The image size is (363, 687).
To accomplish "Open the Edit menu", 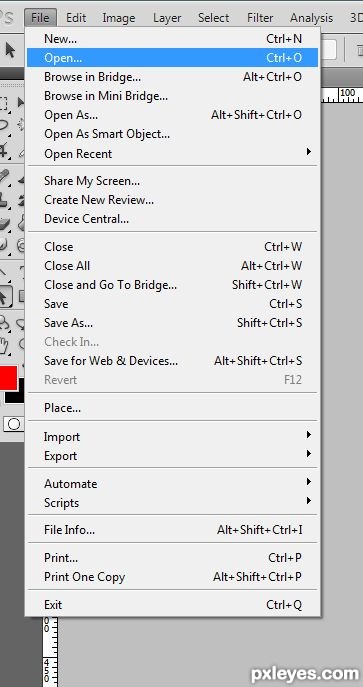I will [76, 18].
